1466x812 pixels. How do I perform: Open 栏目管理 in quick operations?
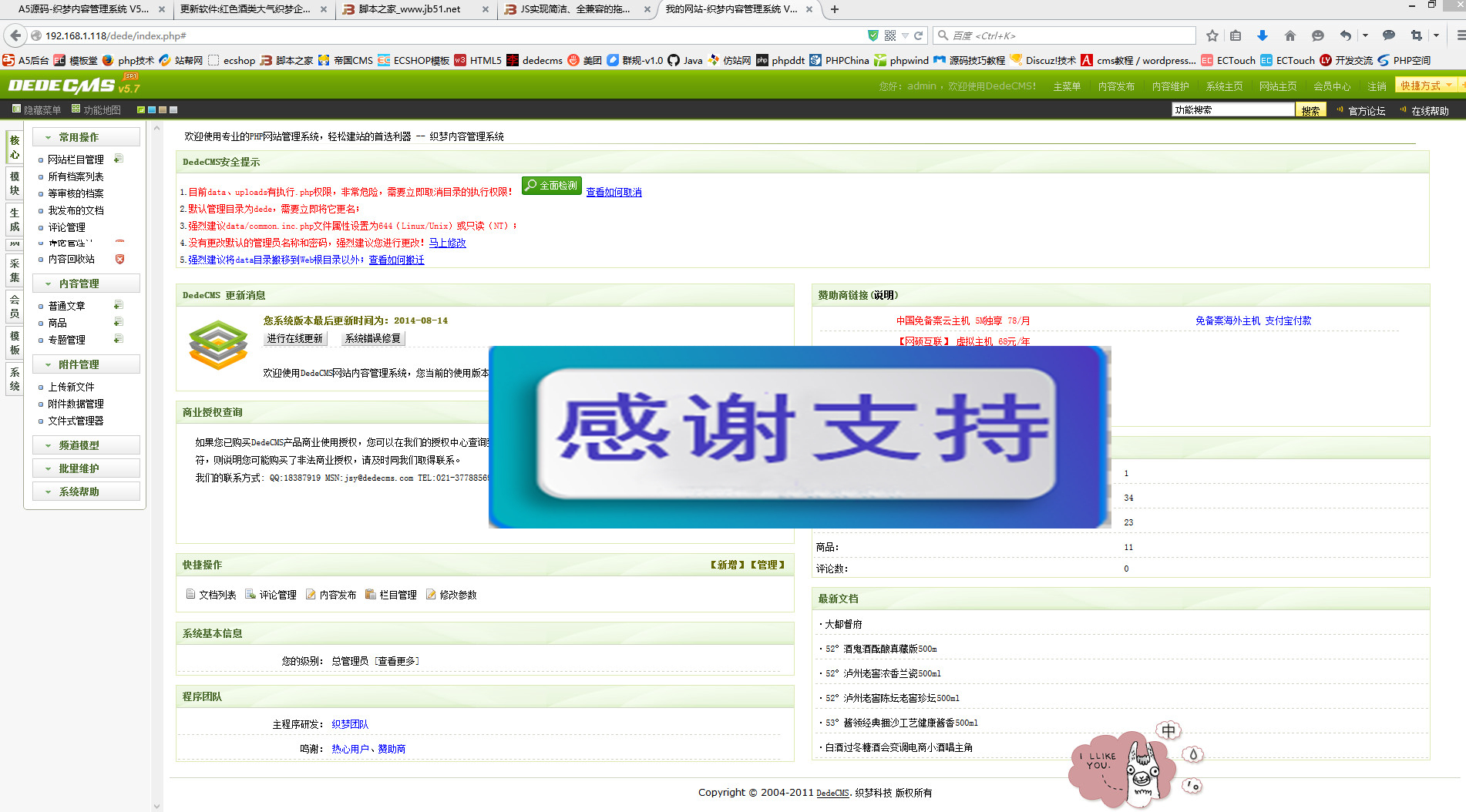click(392, 595)
